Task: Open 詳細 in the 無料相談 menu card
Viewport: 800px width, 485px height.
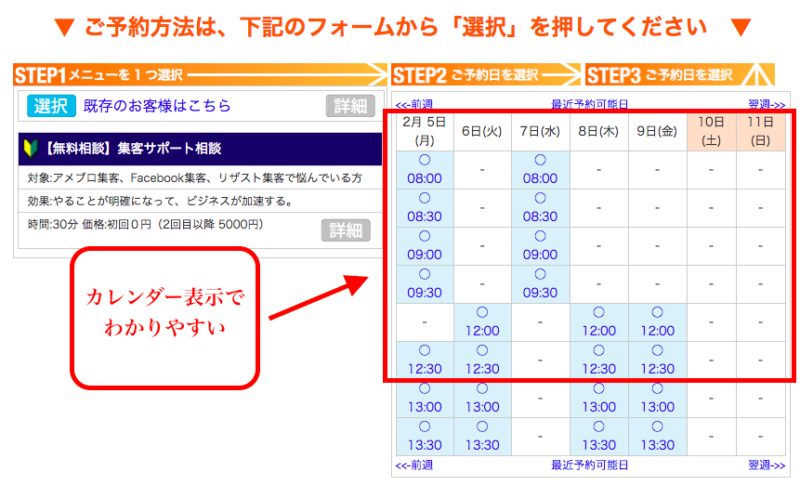Action: click(345, 231)
